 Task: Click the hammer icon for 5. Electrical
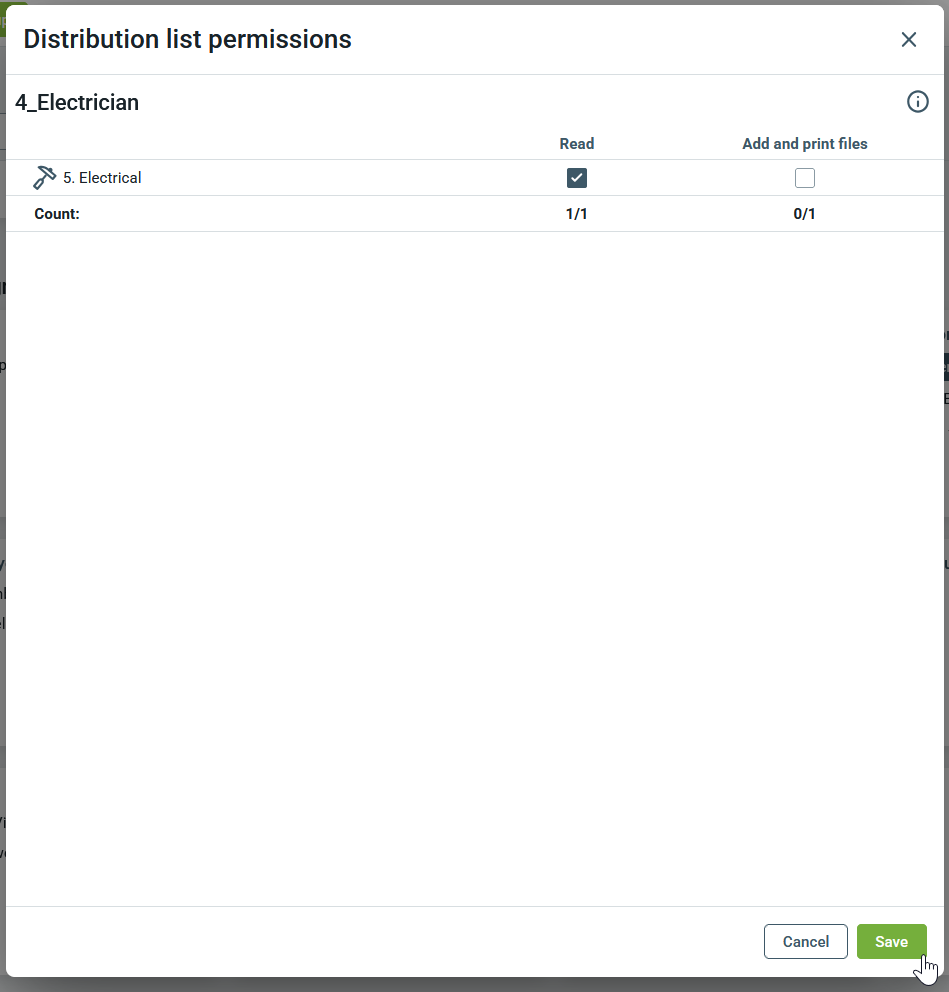click(44, 178)
